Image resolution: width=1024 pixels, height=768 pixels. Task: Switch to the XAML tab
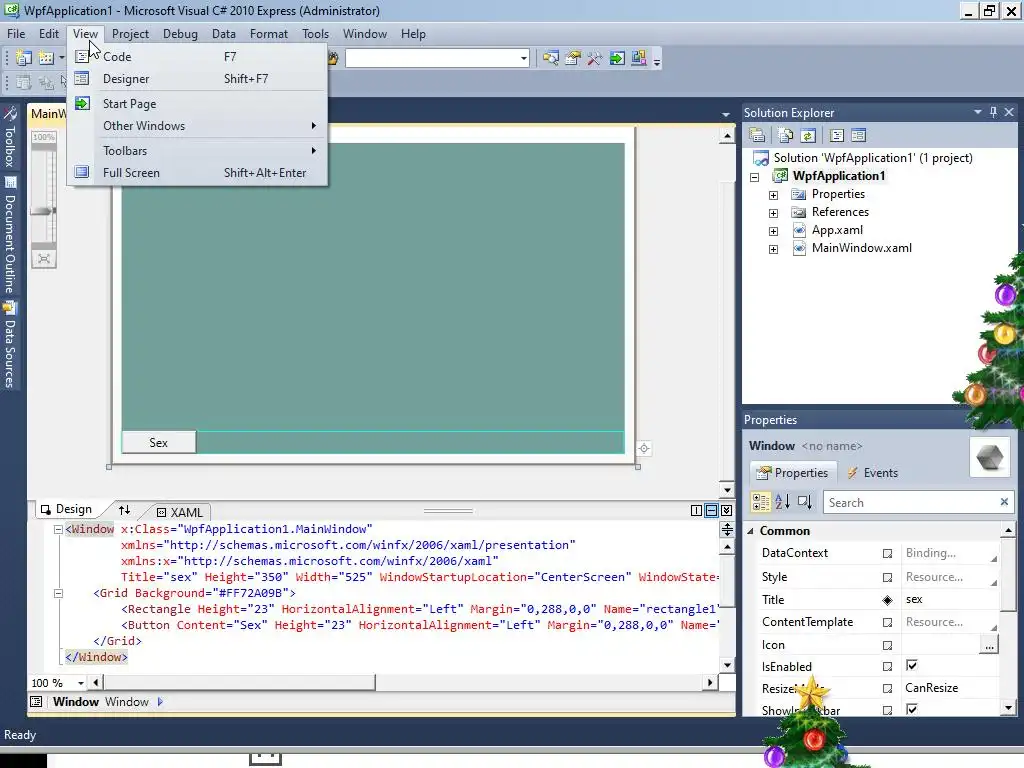coord(180,513)
